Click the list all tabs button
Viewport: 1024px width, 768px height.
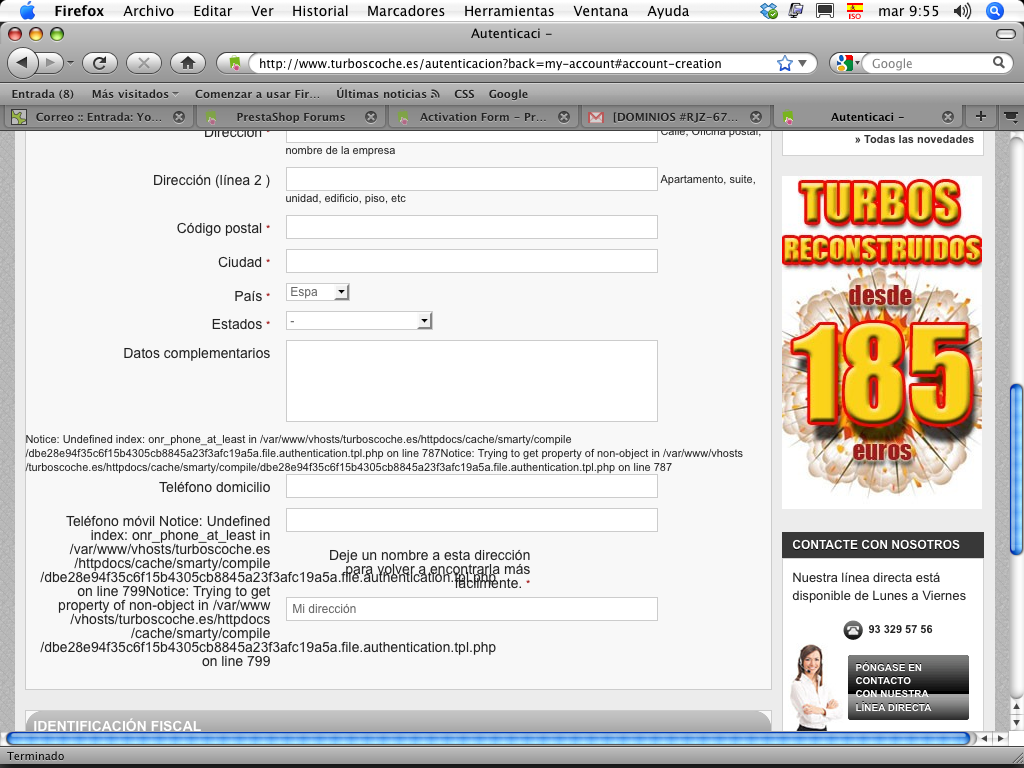pos(1010,116)
